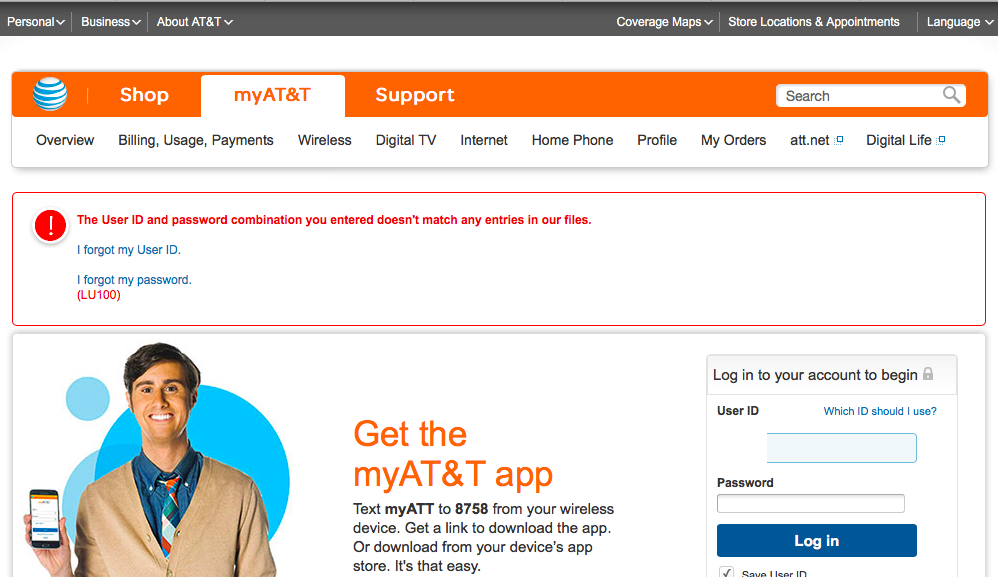The width and height of the screenshot is (998, 577).
Task: Open the Language dropdown
Action: 960,22
